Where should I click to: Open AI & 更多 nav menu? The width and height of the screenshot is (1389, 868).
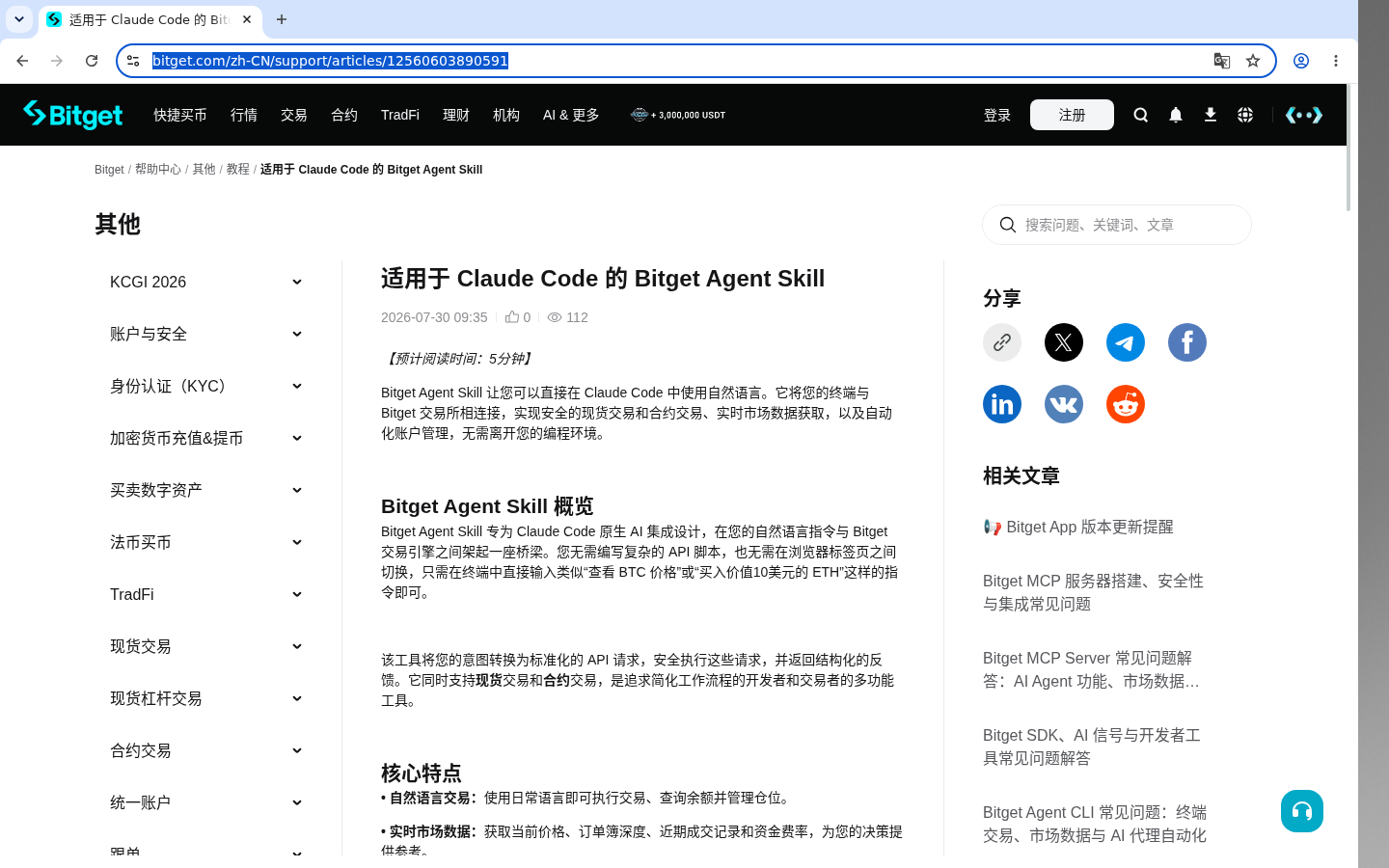[x=571, y=115]
